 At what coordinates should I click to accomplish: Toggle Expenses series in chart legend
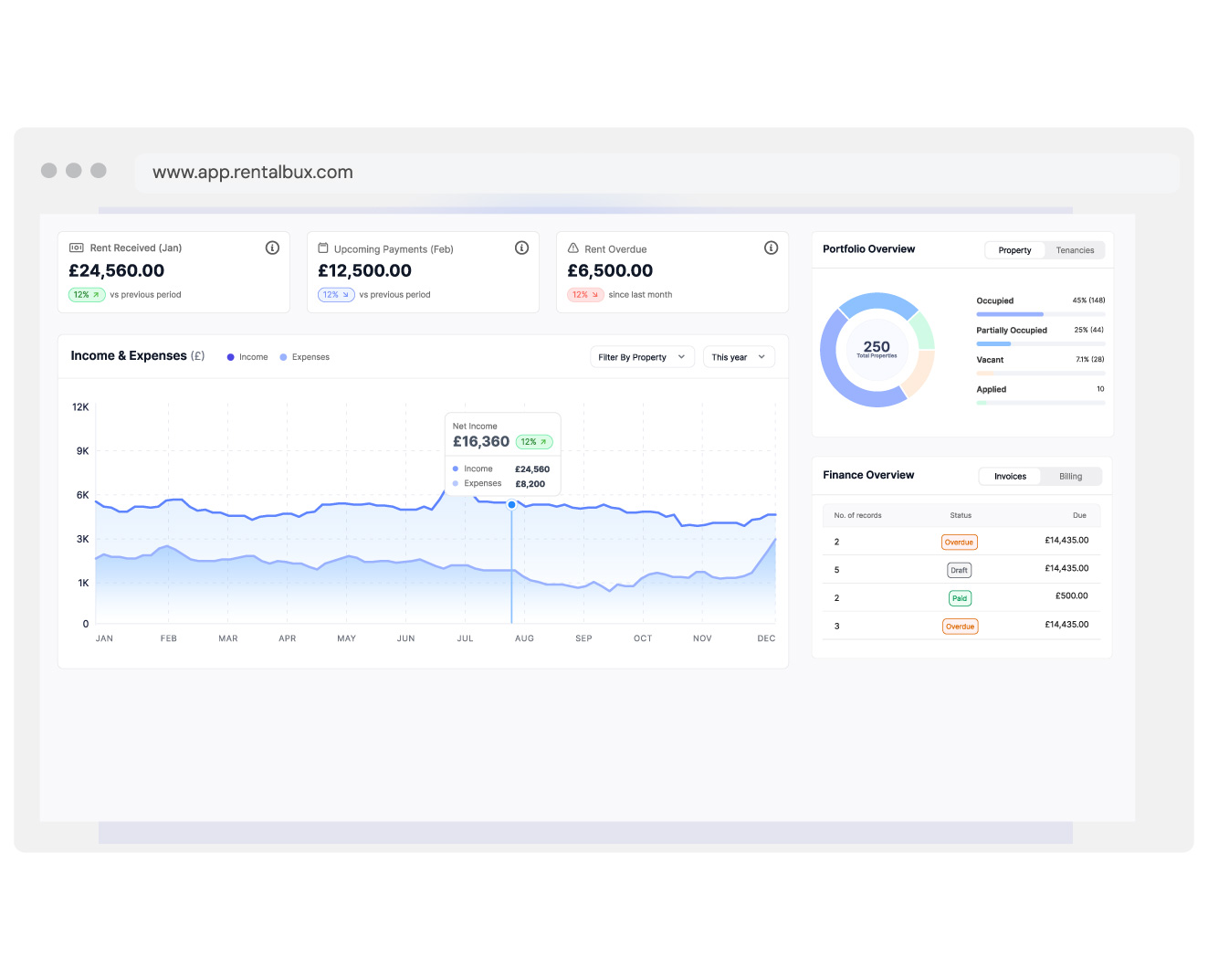click(x=305, y=357)
